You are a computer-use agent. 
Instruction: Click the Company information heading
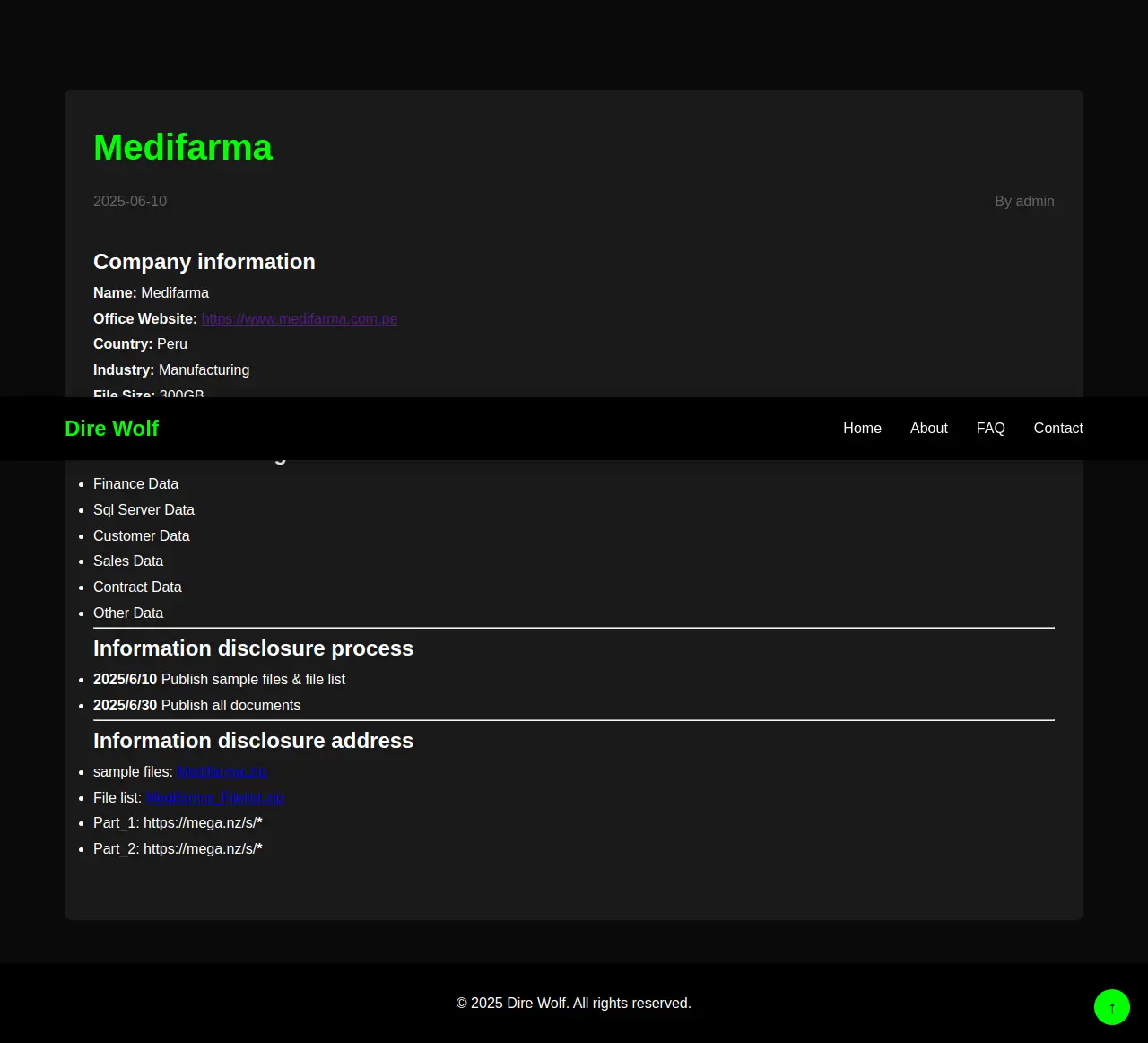(x=204, y=262)
